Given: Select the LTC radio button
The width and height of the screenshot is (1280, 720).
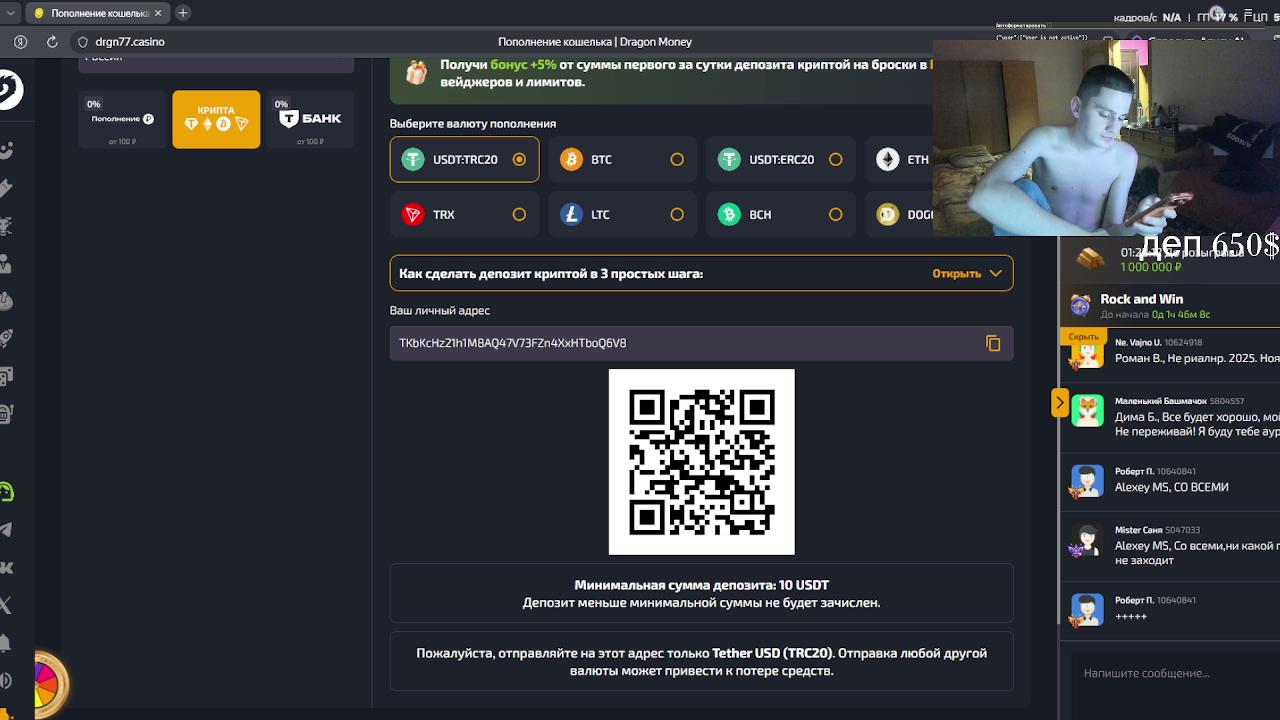Looking at the screenshot, I should [x=677, y=214].
